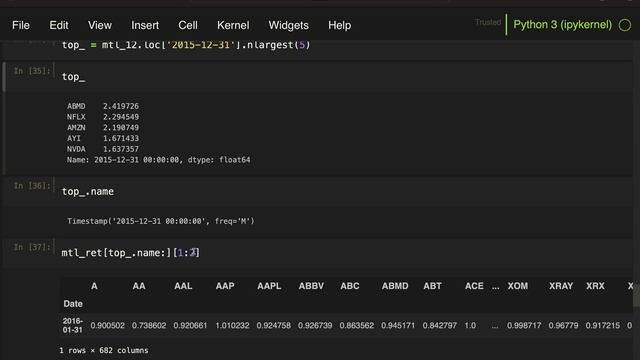Click the kernel idle status circle icon

[x=625, y=25]
